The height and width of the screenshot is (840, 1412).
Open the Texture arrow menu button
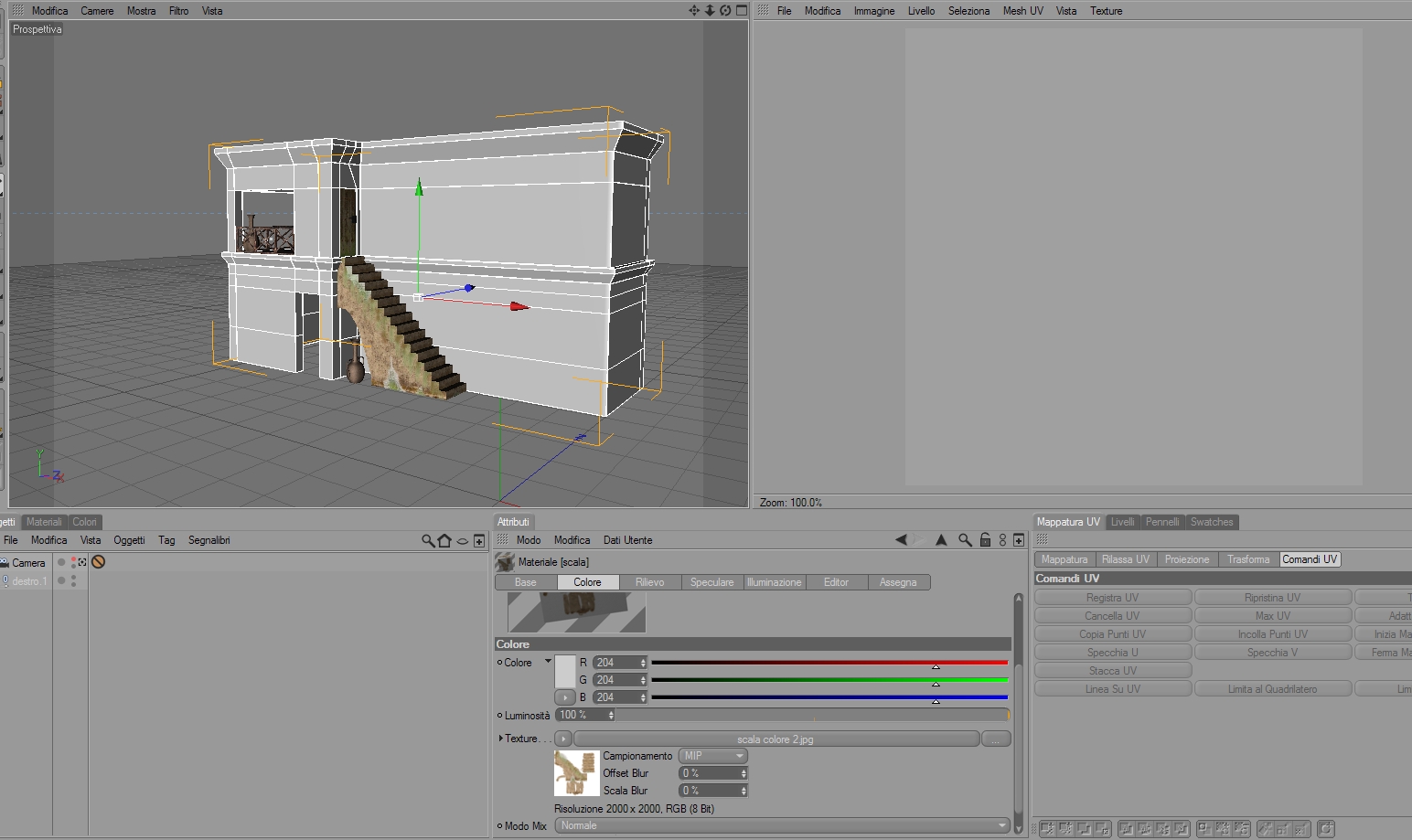tap(563, 739)
